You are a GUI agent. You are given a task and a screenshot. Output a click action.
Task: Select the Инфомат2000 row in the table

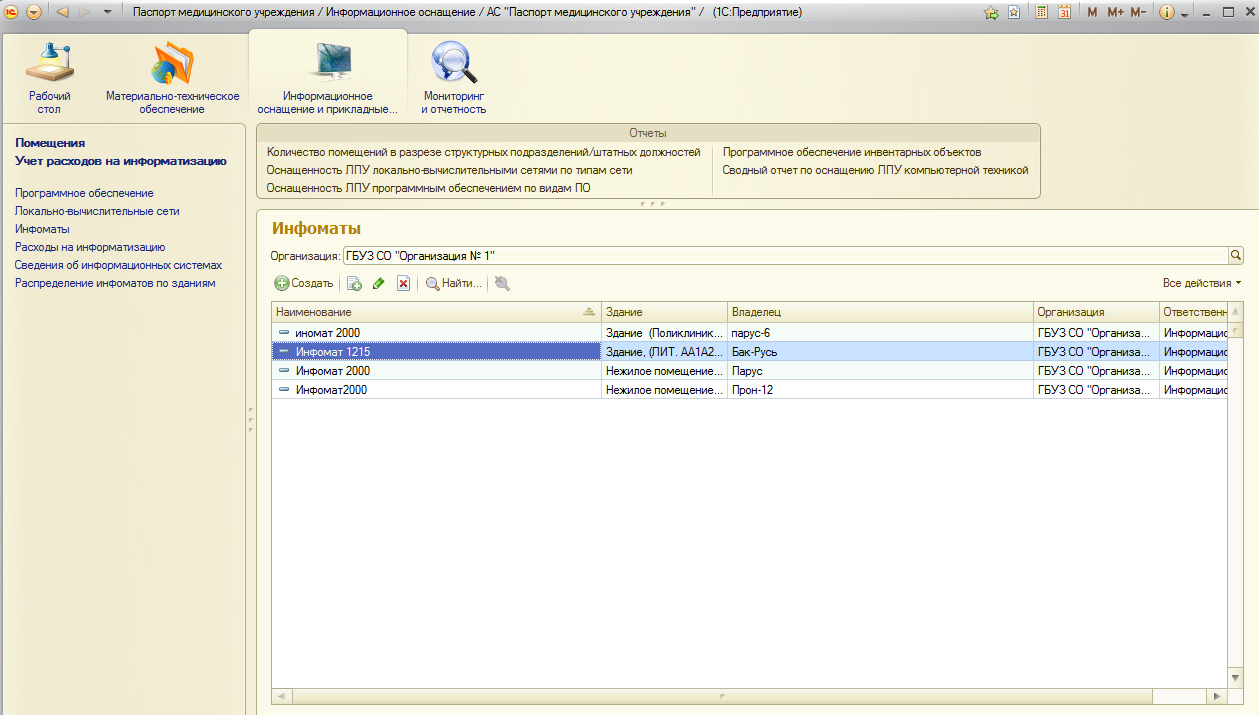click(x=331, y=390)
